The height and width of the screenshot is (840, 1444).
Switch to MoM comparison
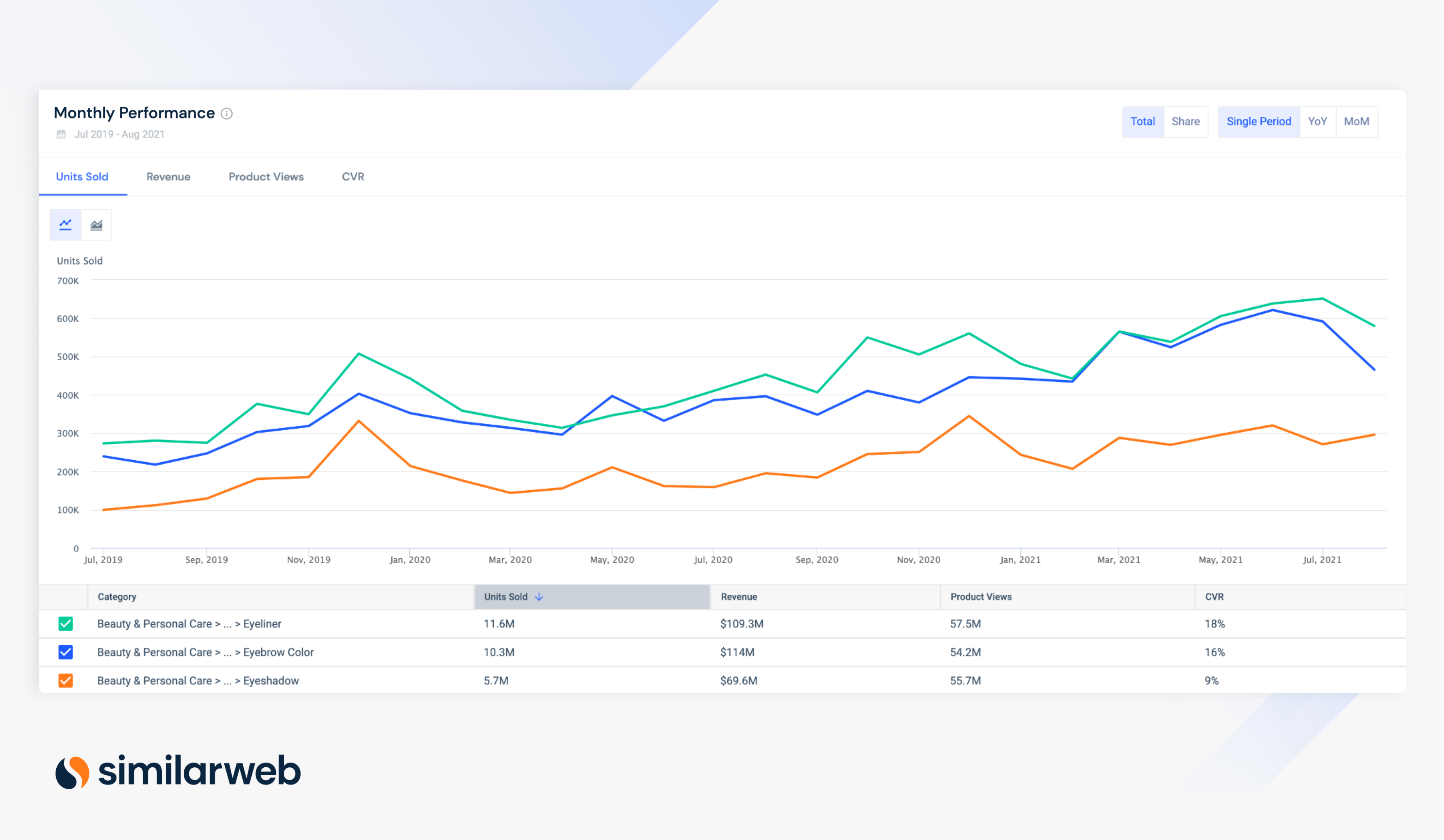point(1356,122)
